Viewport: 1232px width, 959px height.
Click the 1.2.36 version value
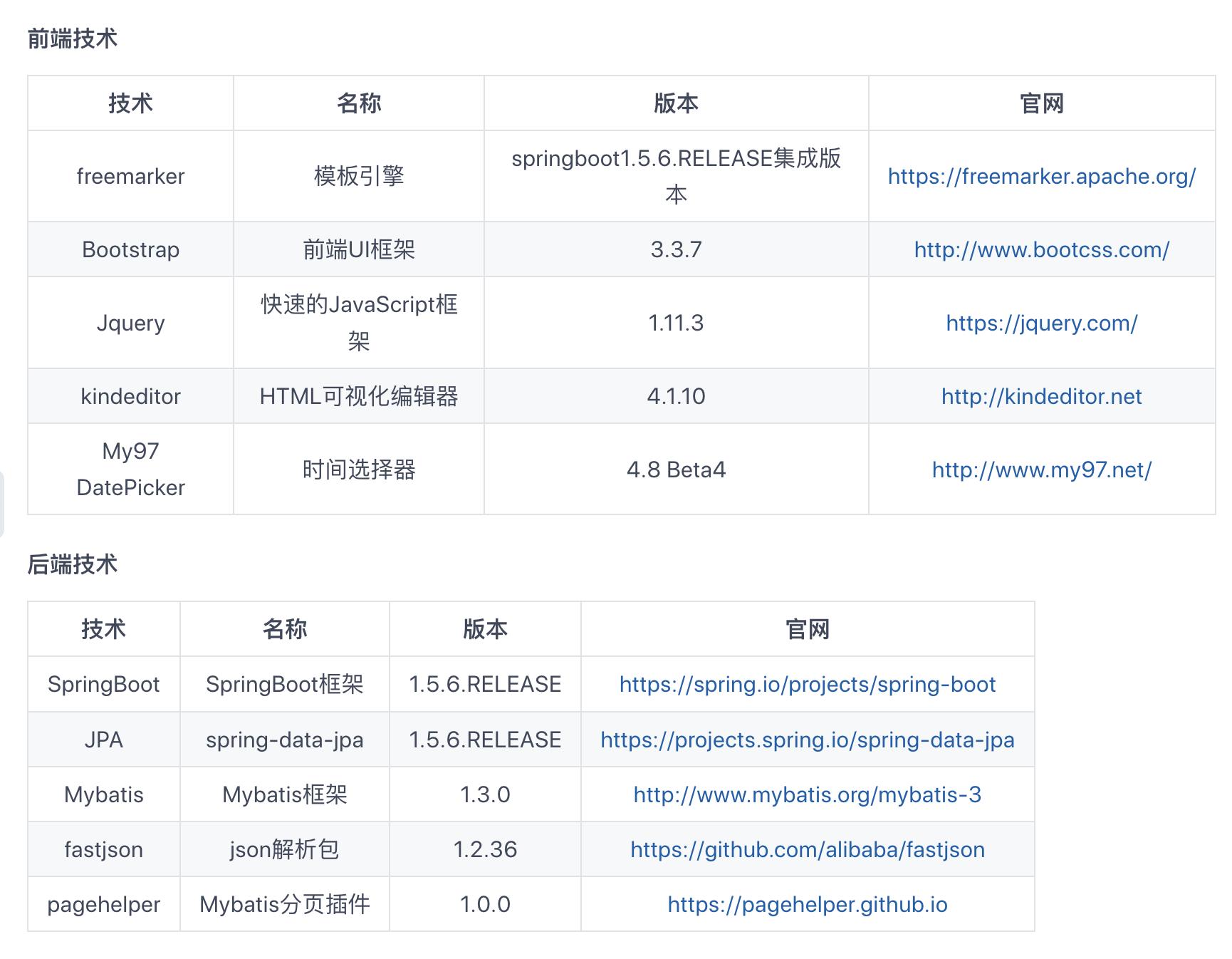coord(485,849)
